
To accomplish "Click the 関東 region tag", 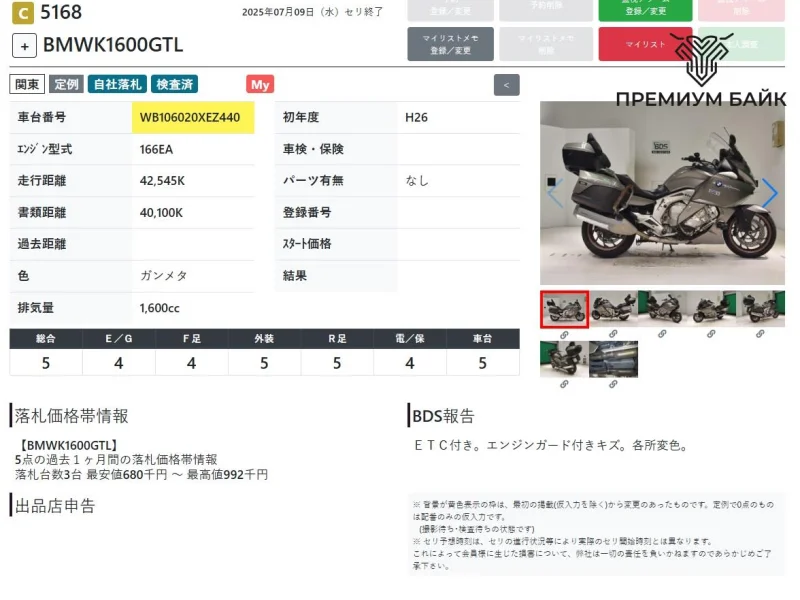I will coord(27,85).
